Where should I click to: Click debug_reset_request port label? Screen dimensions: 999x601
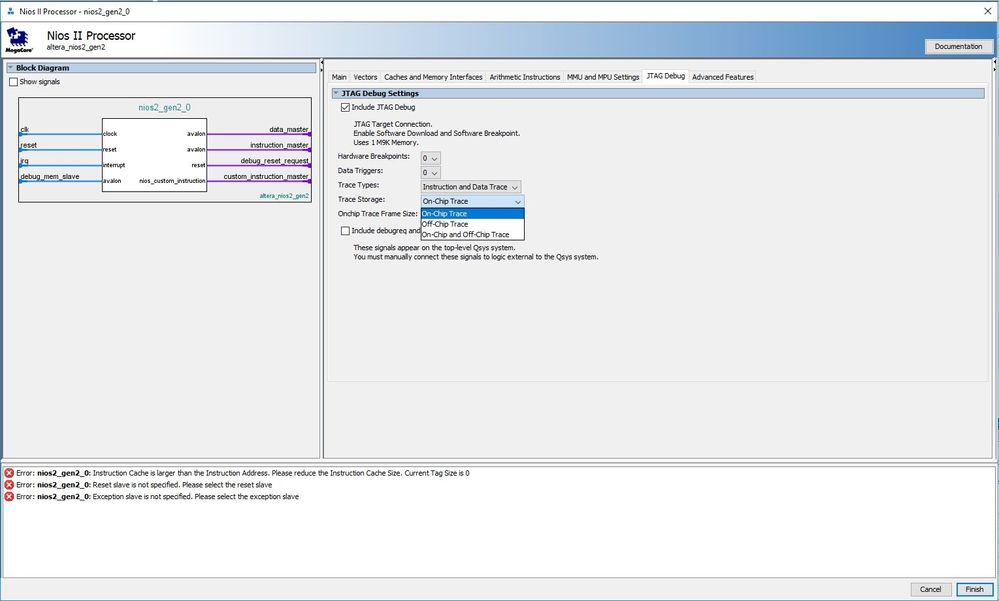click(x=275, y=161)
